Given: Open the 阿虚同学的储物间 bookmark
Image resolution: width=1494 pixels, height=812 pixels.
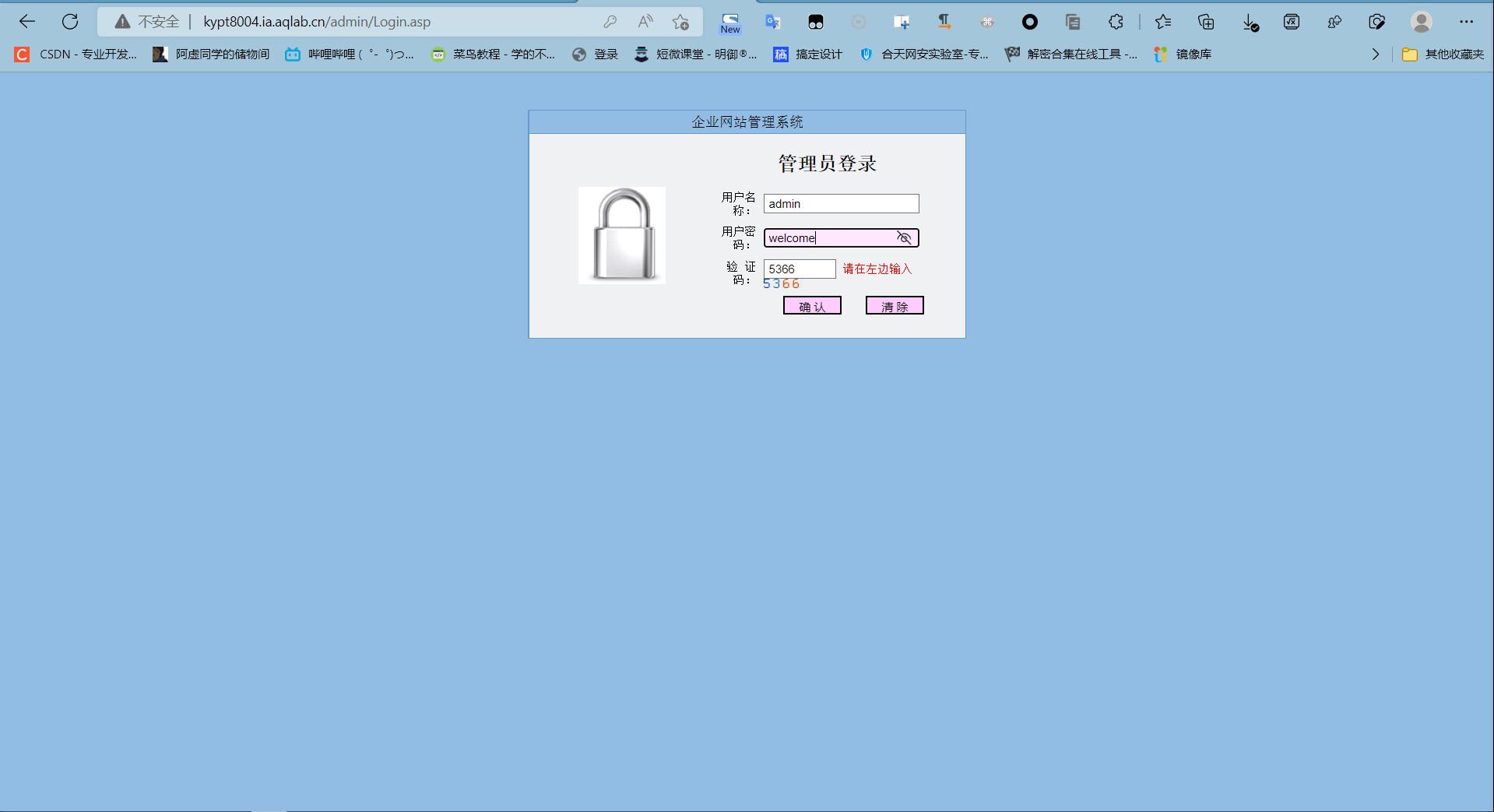Looking at the screenshot, I should 211,54.
